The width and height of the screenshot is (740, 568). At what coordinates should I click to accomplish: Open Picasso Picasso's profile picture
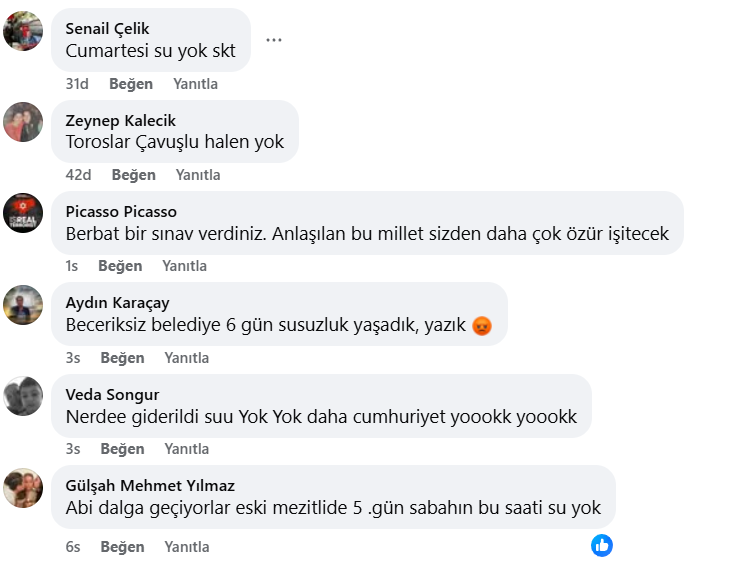click(x=23, y=213)
